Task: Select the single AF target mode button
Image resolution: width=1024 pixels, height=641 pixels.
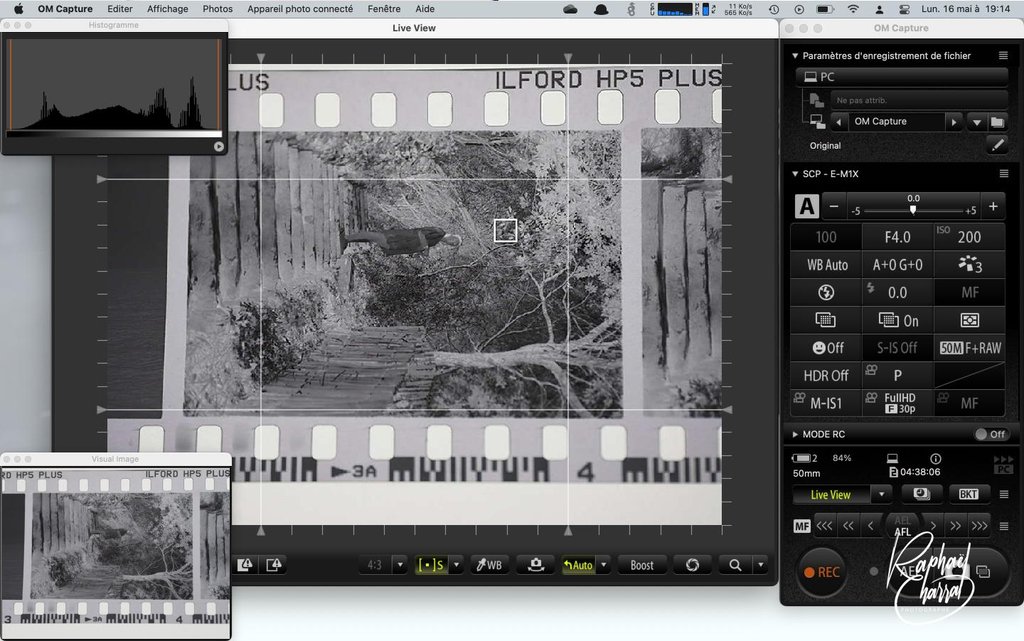Action: [430, 565]
